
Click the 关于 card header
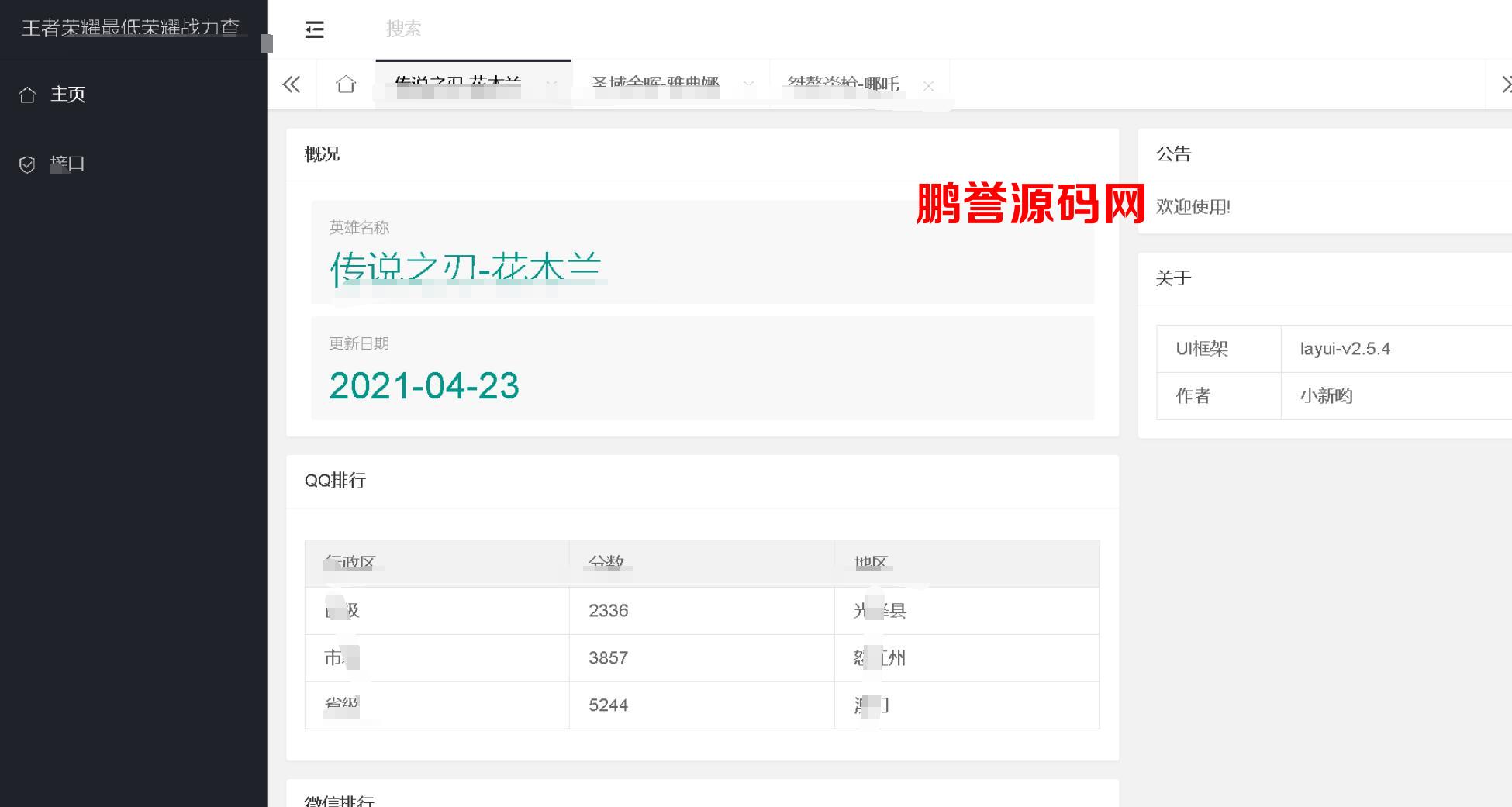tap(1325, 278)
